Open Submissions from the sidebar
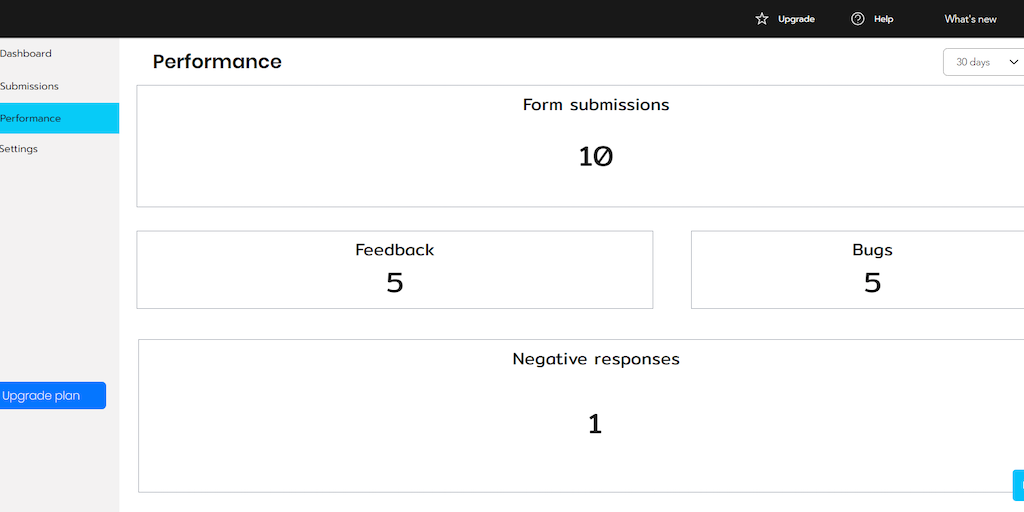This screenshot has width=1024, height=512. click(30, 86)
